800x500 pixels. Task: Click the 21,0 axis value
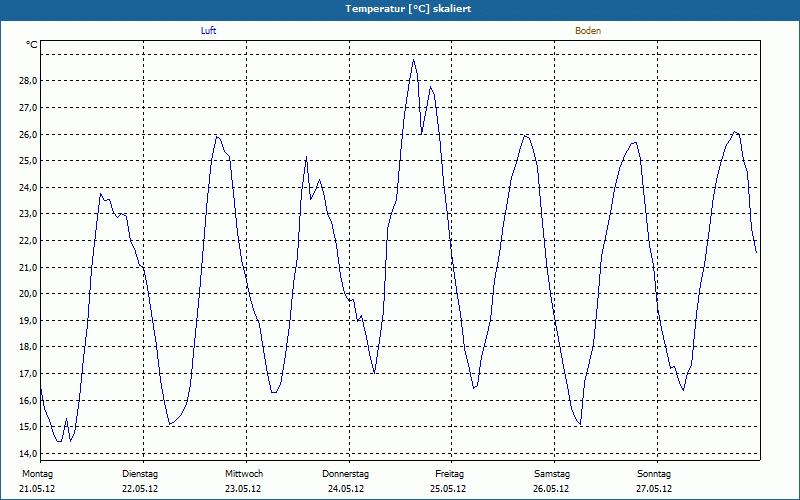[x=29, y=267]
